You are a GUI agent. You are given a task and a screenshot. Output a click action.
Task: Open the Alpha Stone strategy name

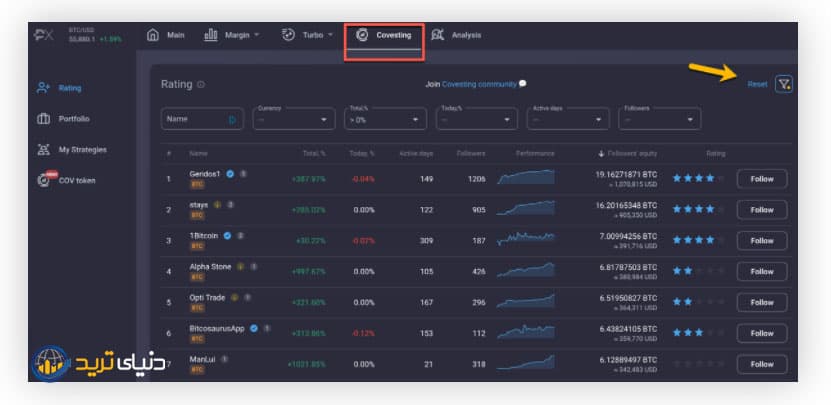click(x=210, y=267)
